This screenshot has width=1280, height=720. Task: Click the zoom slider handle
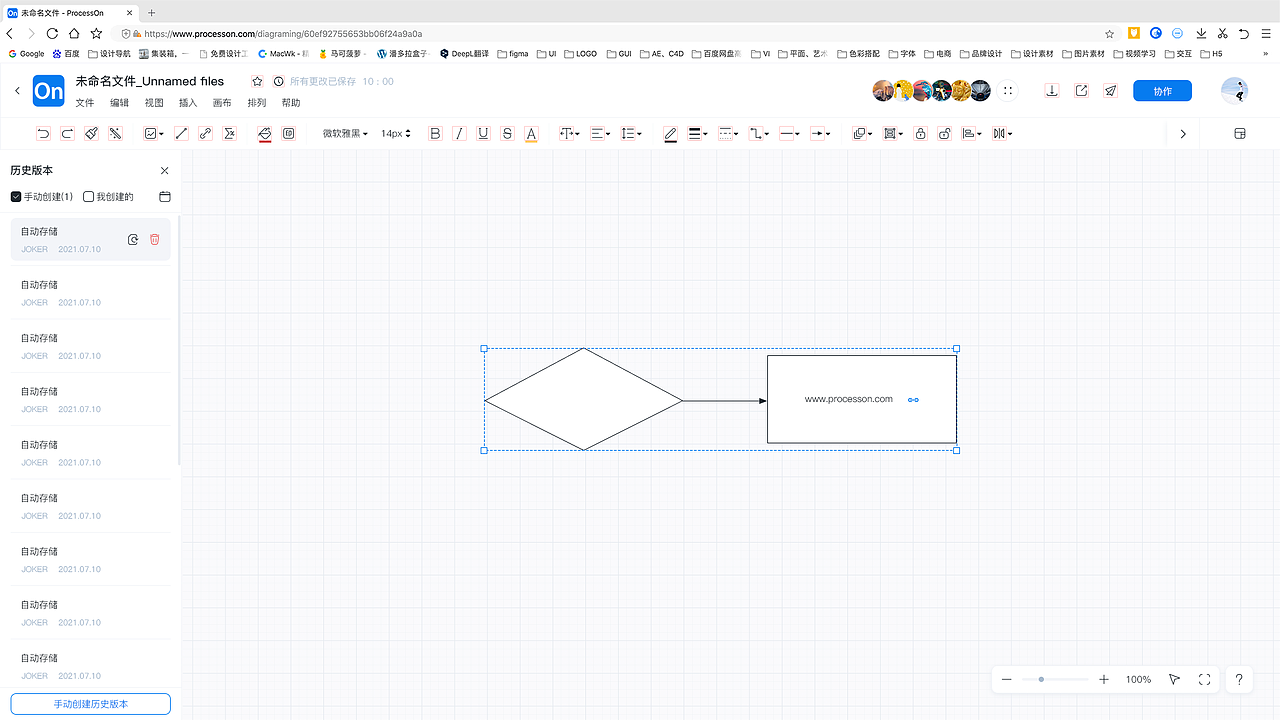(x=1041, y=680)
